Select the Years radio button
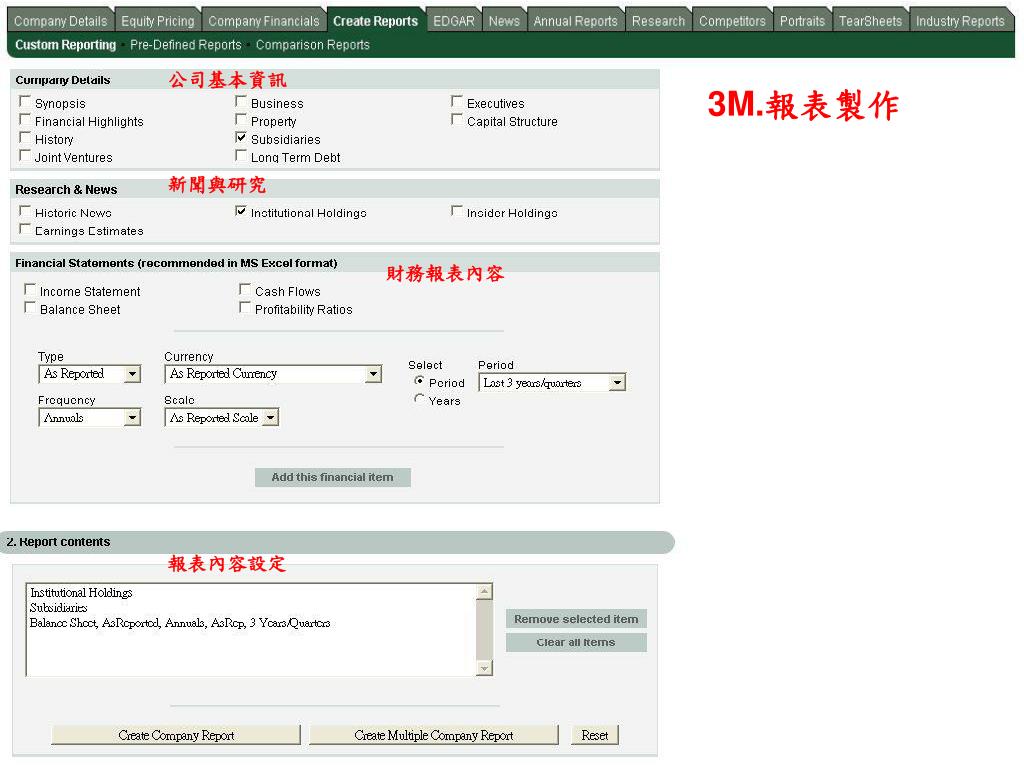The width and height of the screenshot is (1024, 768). 419,399
